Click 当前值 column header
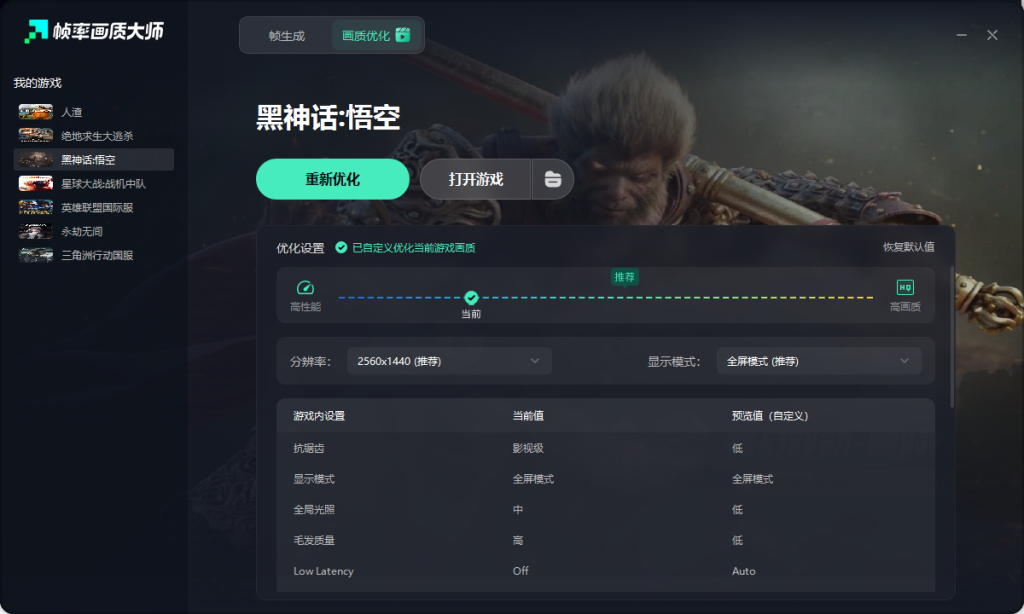1024x614 pixels. (x=528, y=416)
